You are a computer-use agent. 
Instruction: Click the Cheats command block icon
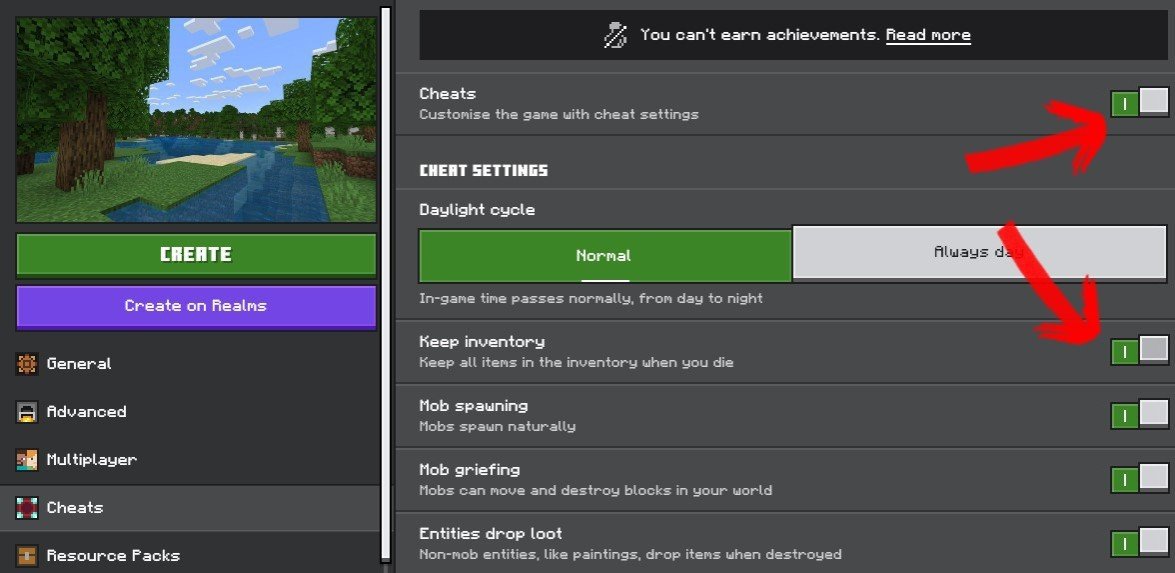(27, 508)
